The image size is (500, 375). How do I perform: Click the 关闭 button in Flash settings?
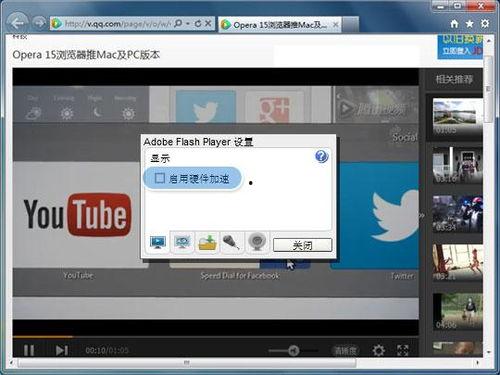302,245
